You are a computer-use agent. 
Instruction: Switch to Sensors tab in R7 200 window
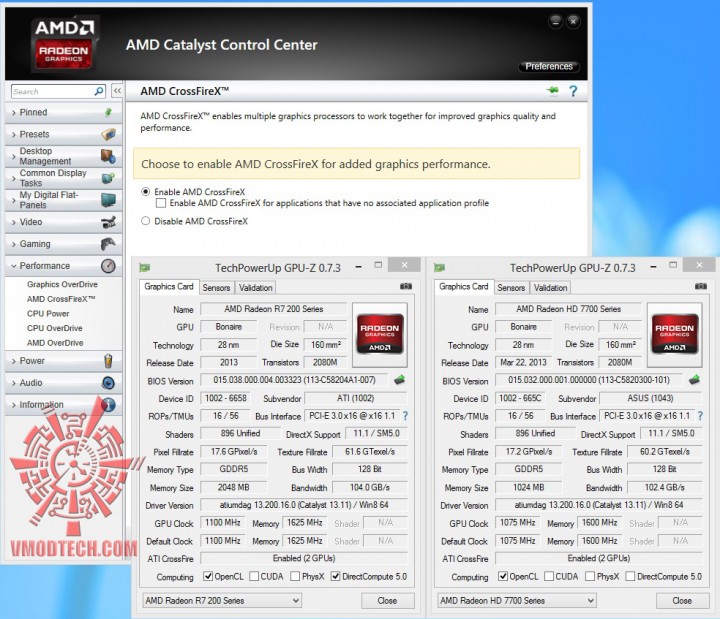pyautogui.click(x=216, y=288)
